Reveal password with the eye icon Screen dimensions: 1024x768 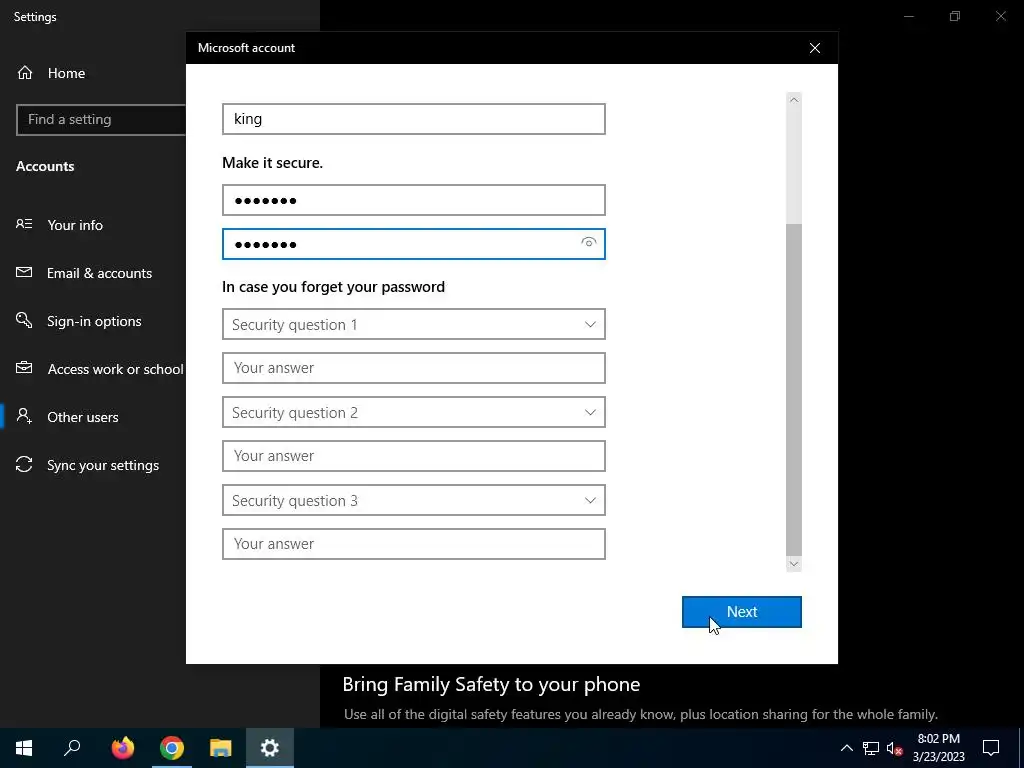click(588, 243)
